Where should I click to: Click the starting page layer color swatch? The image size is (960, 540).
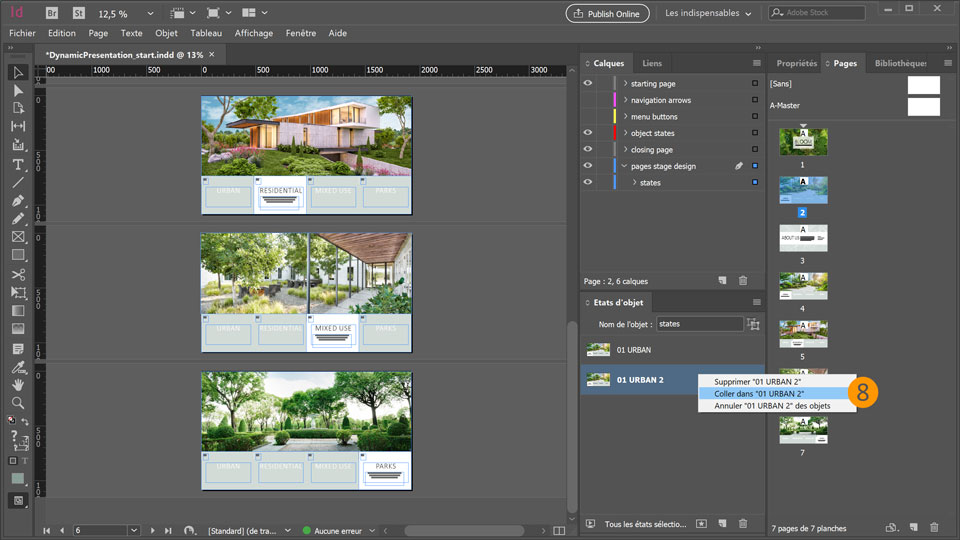tap(615, 83)
